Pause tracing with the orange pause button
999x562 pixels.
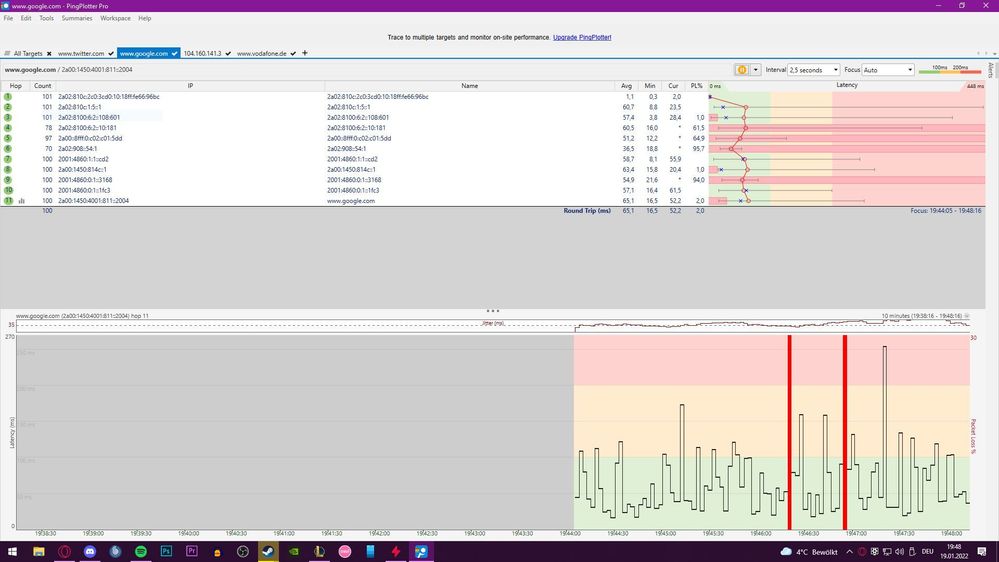pos(742,70)
